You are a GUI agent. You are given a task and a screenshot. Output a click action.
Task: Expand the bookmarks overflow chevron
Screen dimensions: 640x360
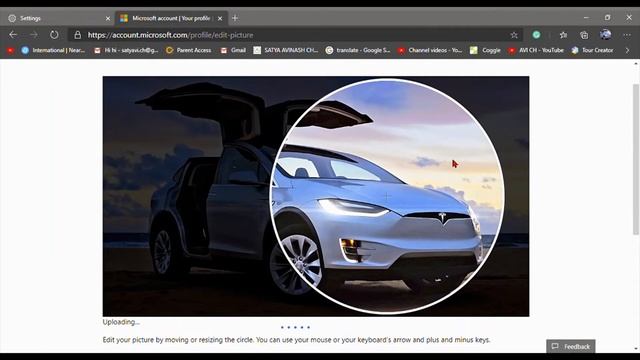pos(627,50)
